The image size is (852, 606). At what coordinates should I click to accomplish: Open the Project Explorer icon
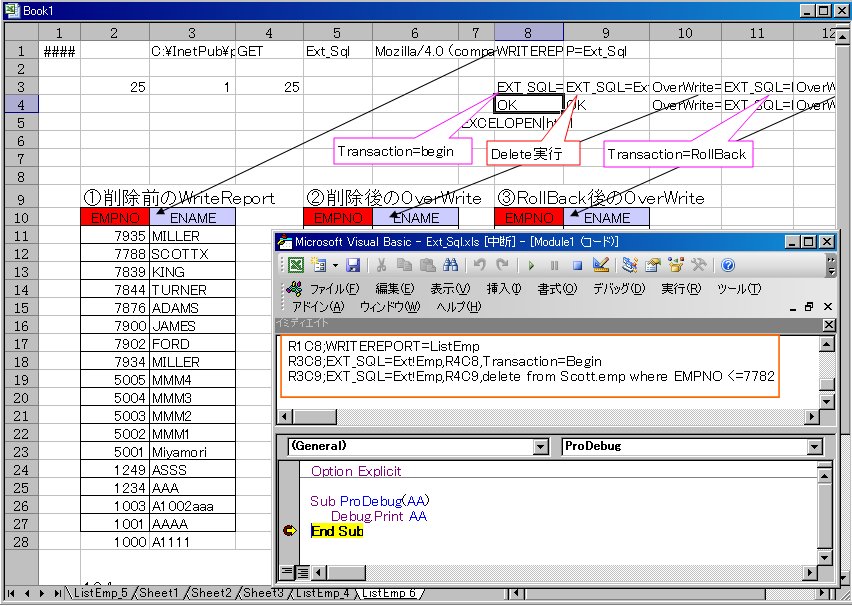coord(629,265)
